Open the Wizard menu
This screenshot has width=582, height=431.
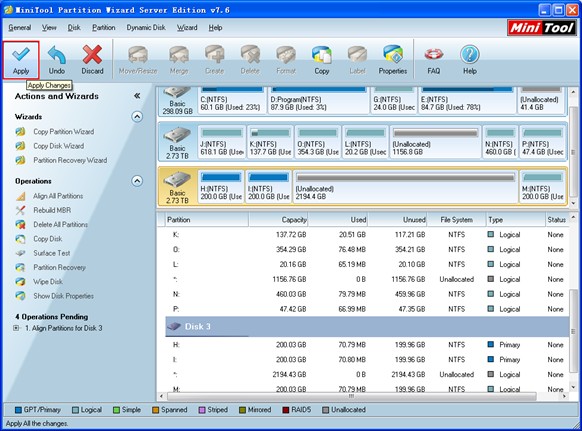pos(187,27)
